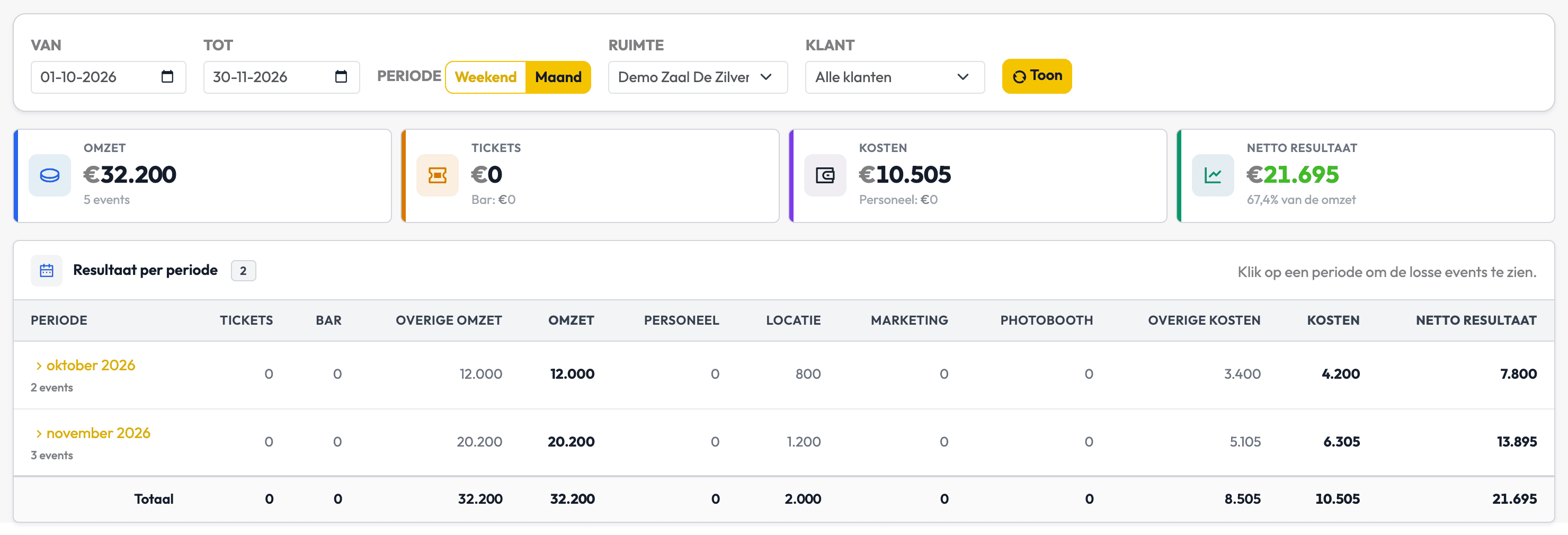Screen dimensions: 1568x535
Task: Click the '67,4% van de omzet' text
Action: tap(1302, 200)
